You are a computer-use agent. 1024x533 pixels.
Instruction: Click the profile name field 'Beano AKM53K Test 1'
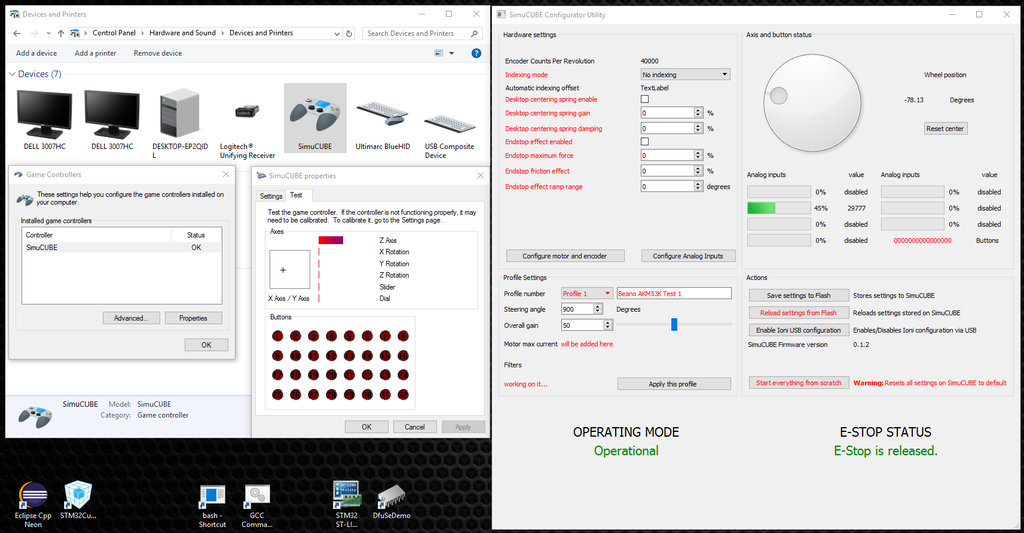pyautogui.click(x=674, y=293)
